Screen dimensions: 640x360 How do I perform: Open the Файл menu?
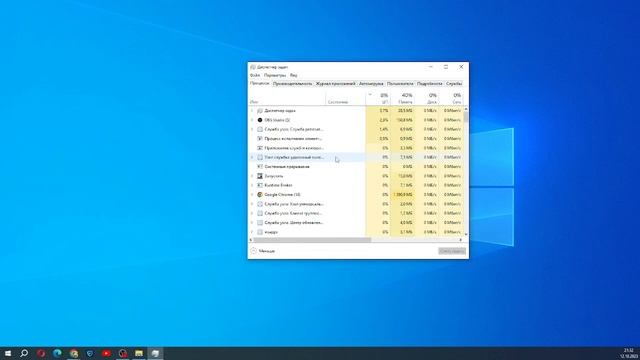pyautogui.click(x=255, y=76)
